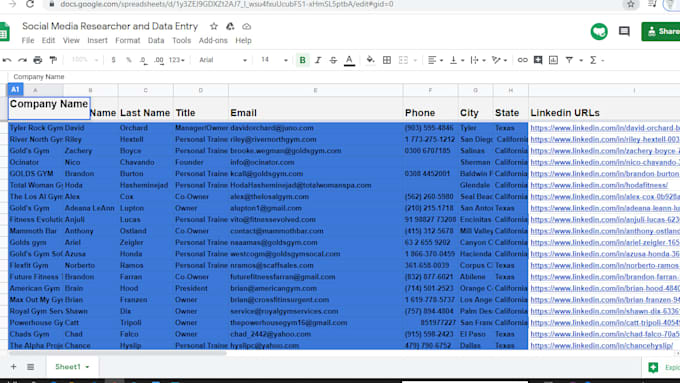Open David Orchard's LinkedIn URL link
The height and width of the screenshot is (383, 680).
[605, 128]
